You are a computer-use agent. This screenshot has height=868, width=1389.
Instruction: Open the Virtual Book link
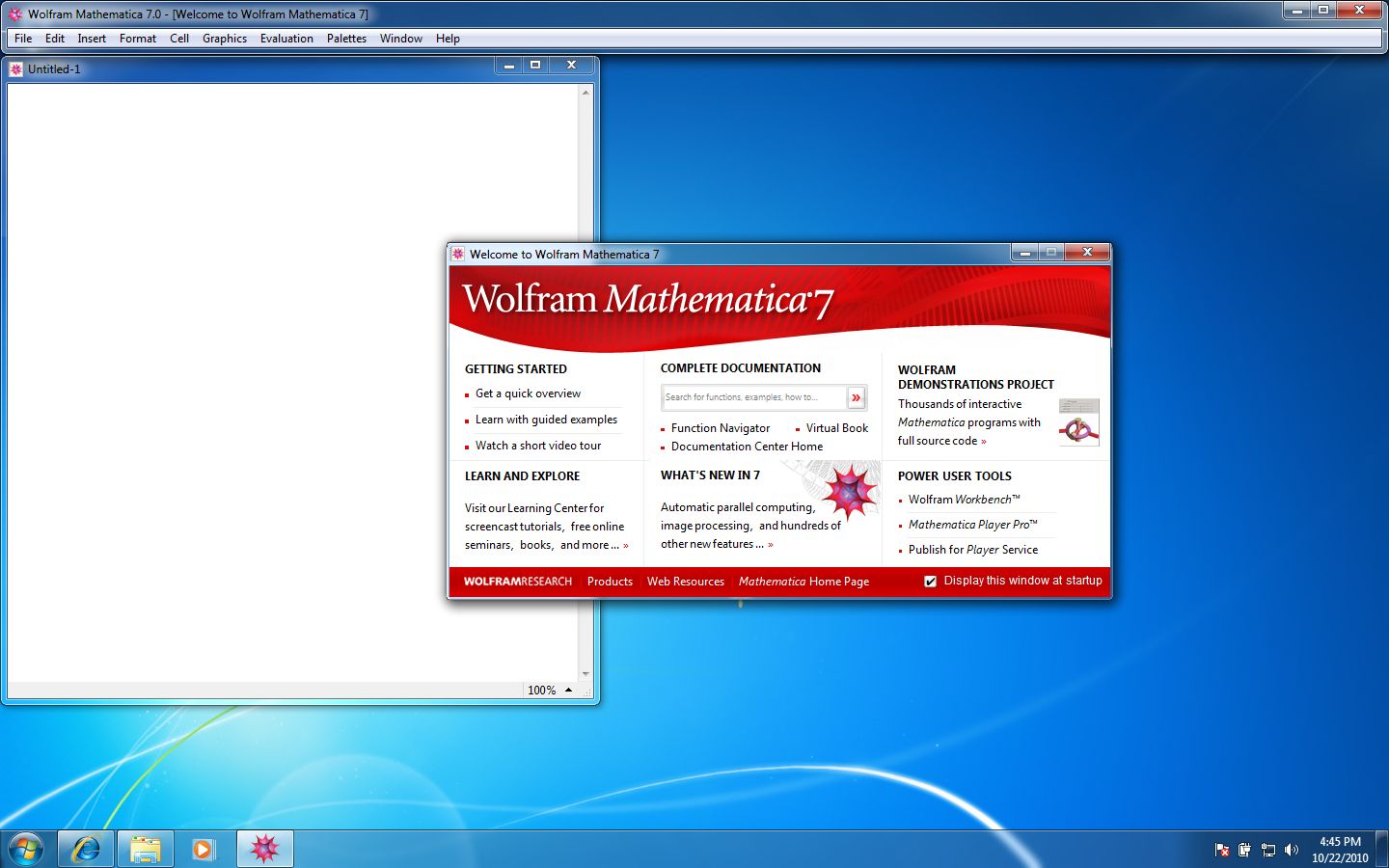pos(837,428)
